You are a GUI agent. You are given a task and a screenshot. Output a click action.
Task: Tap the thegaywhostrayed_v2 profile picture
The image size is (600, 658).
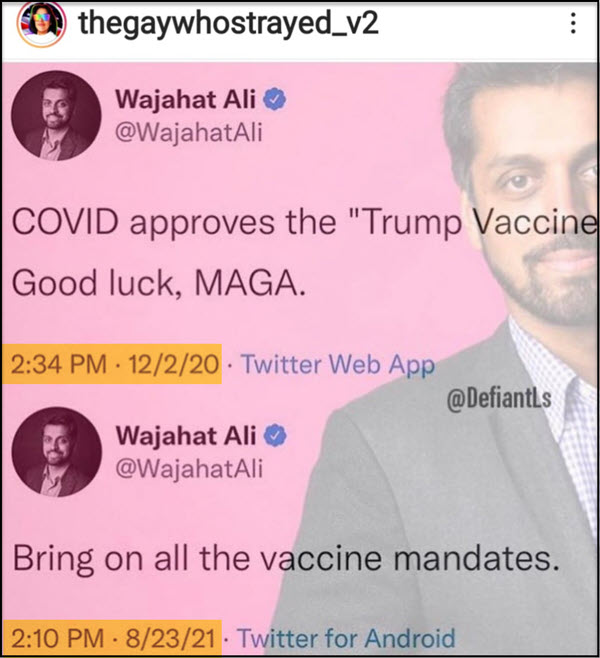point(41,23)
